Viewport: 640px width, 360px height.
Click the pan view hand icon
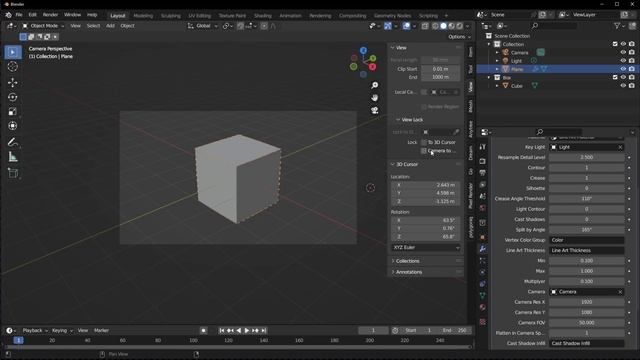coord(374,98)
